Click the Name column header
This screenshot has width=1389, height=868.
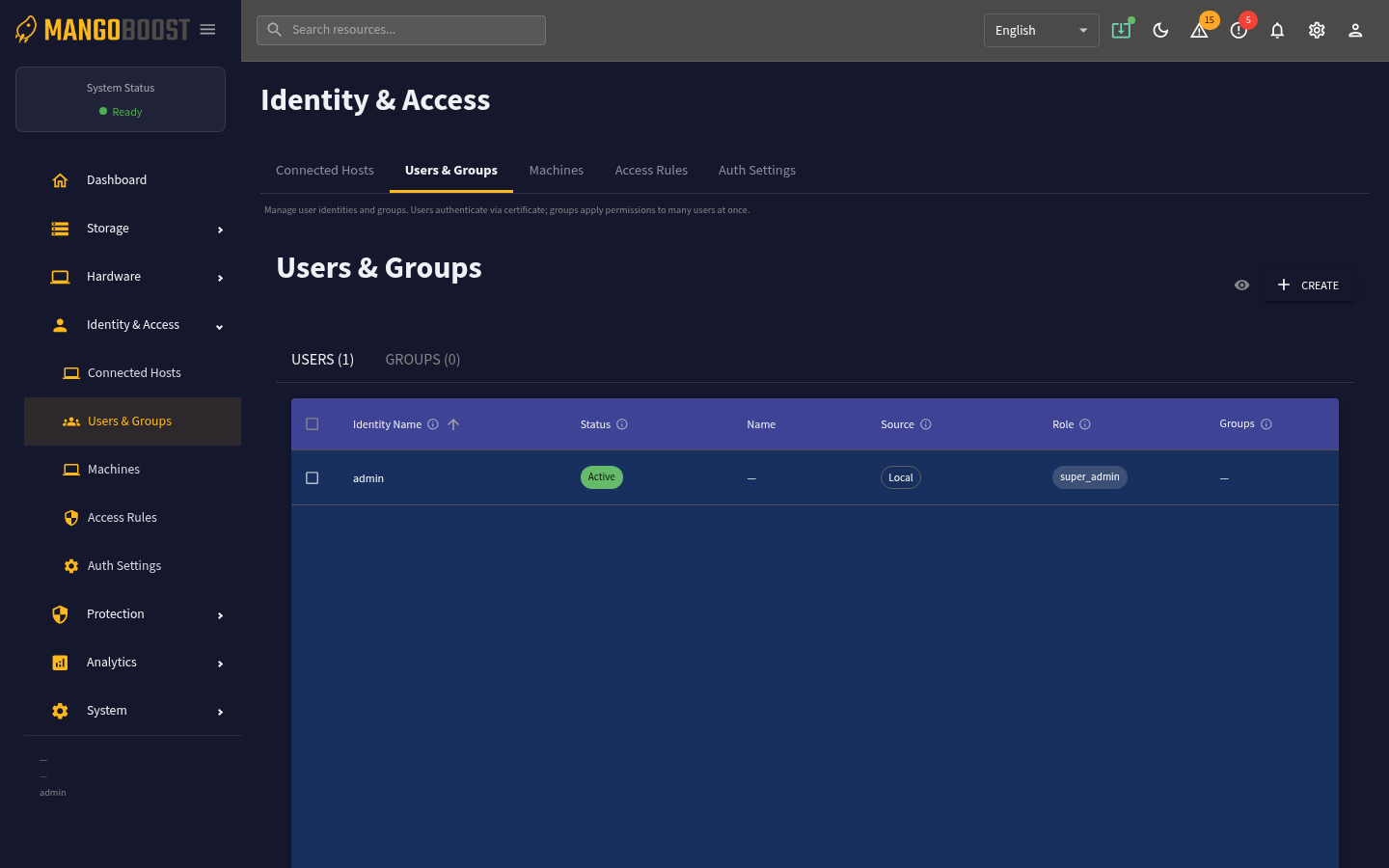tap(761, 424)
